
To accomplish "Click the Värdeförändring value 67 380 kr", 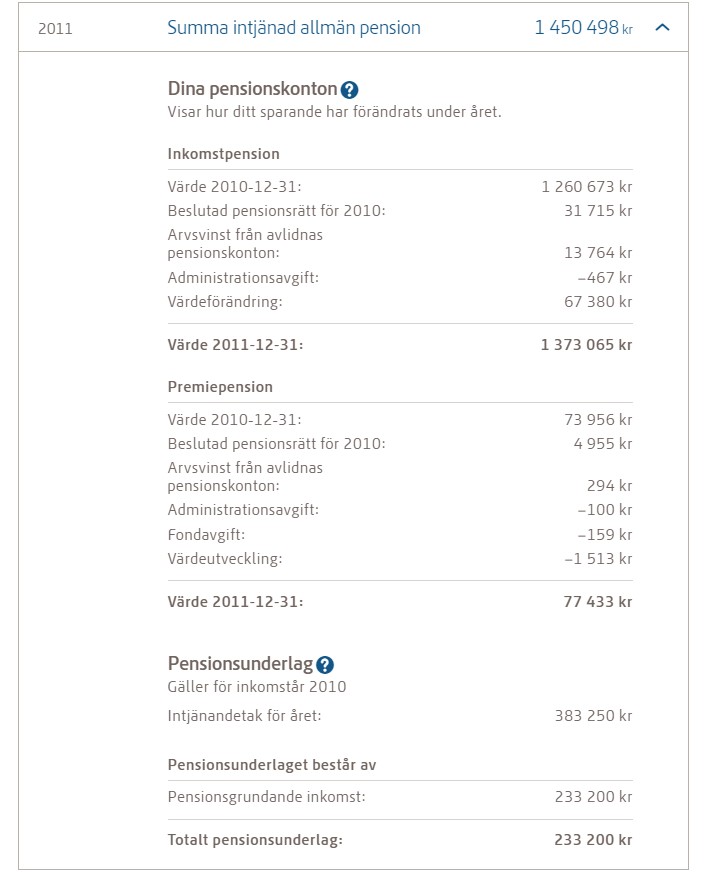I will 598,302.
